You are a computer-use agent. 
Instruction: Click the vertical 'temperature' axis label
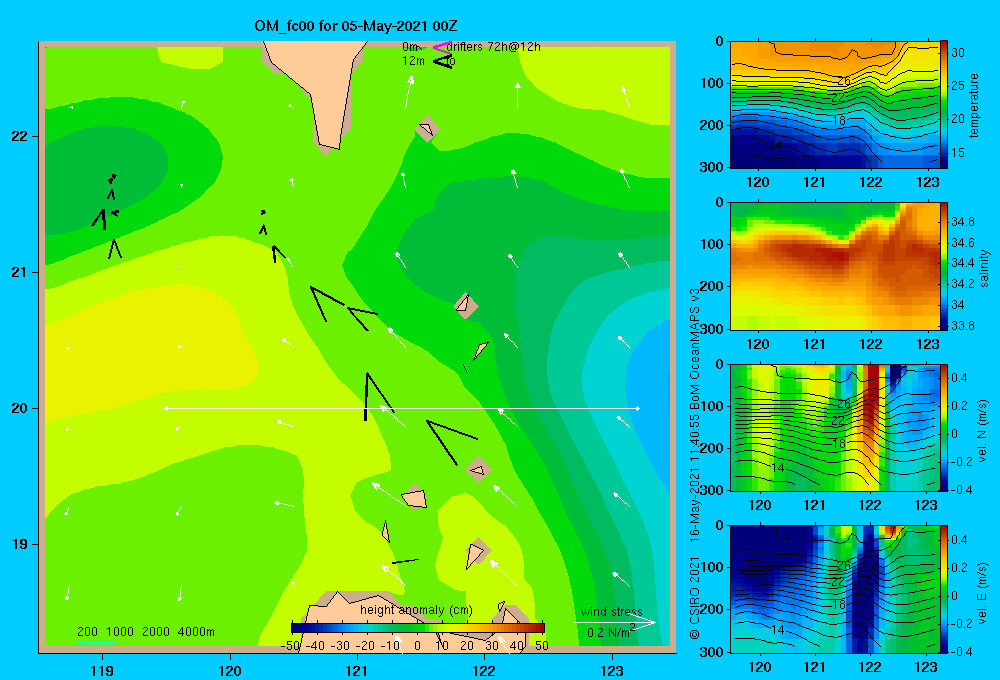click(x=974, y=105)
